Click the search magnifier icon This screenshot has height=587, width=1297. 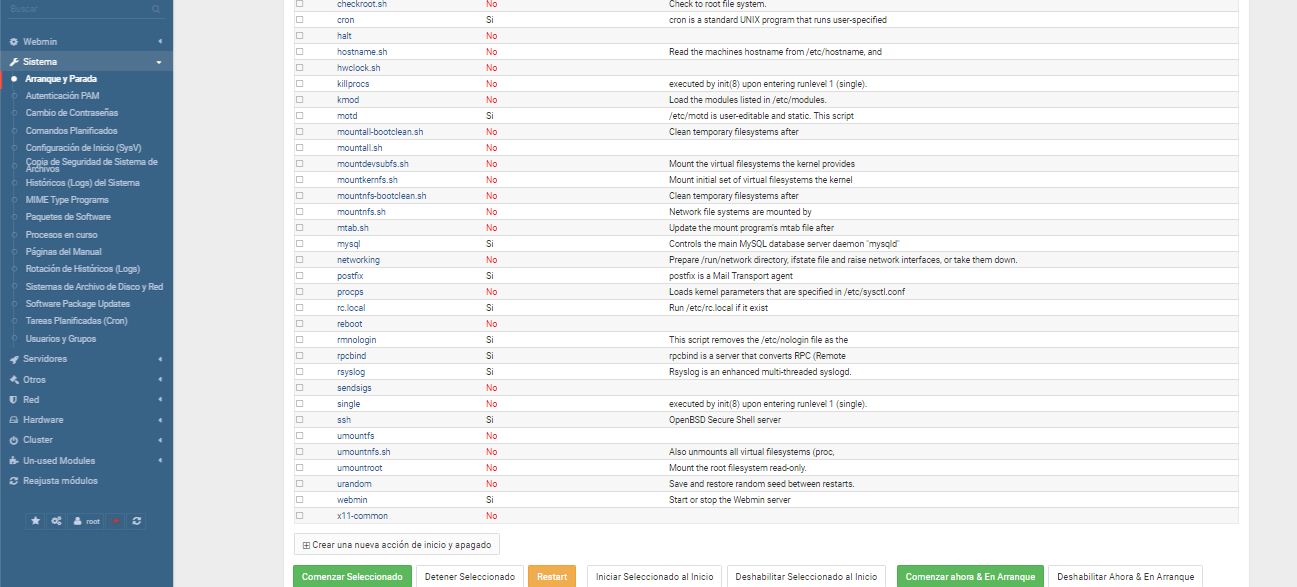click(156, 9)
